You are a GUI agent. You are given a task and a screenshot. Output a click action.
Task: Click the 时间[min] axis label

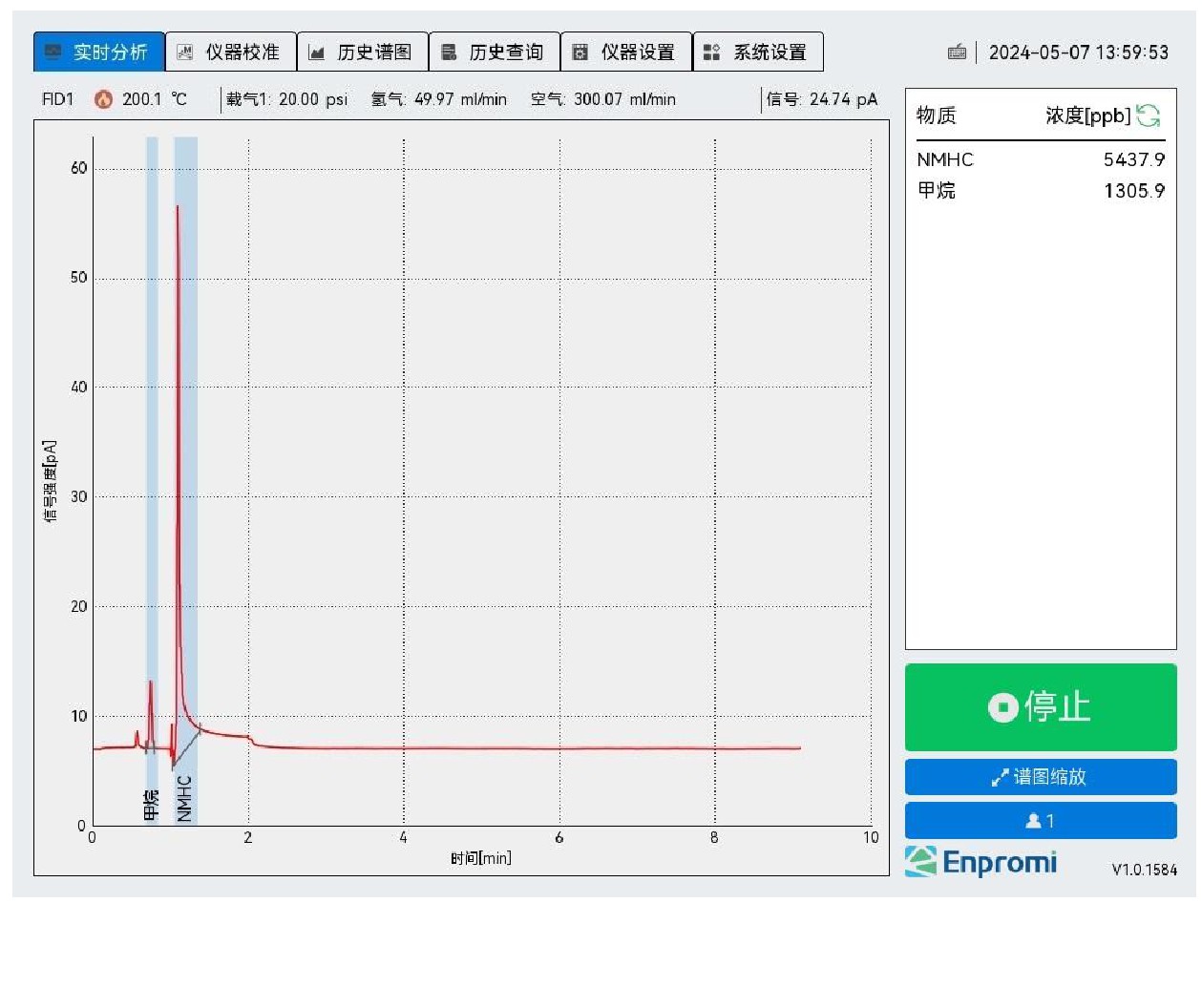point(481,858)
